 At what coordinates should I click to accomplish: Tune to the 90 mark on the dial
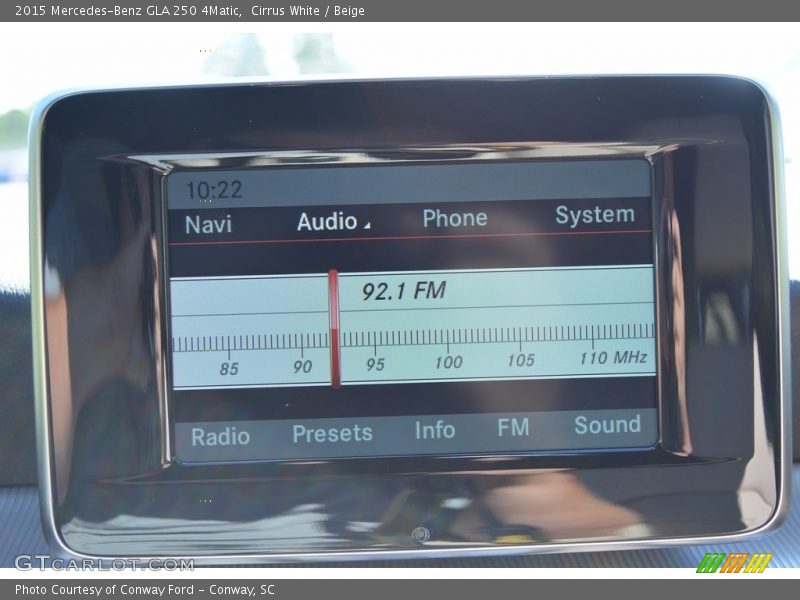click(x=302, y=366)
